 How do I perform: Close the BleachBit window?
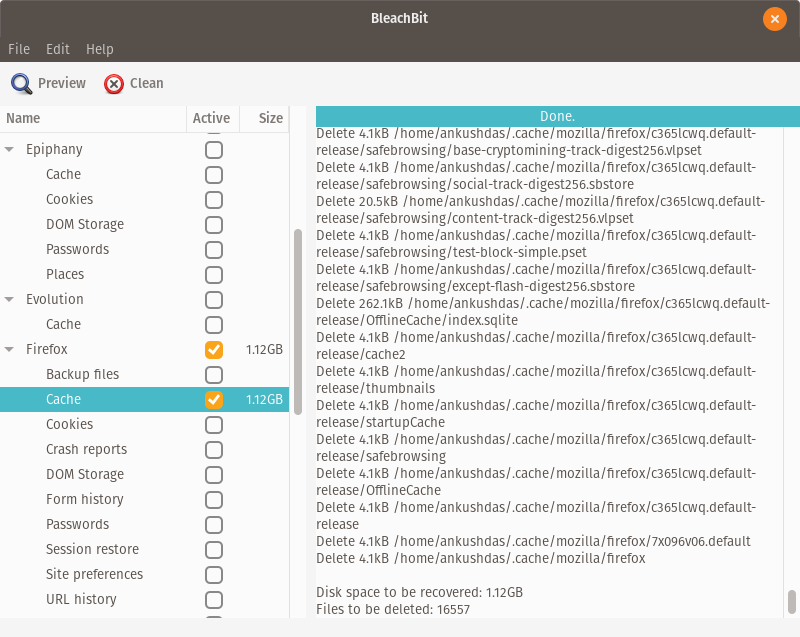[x=774, y=19]
